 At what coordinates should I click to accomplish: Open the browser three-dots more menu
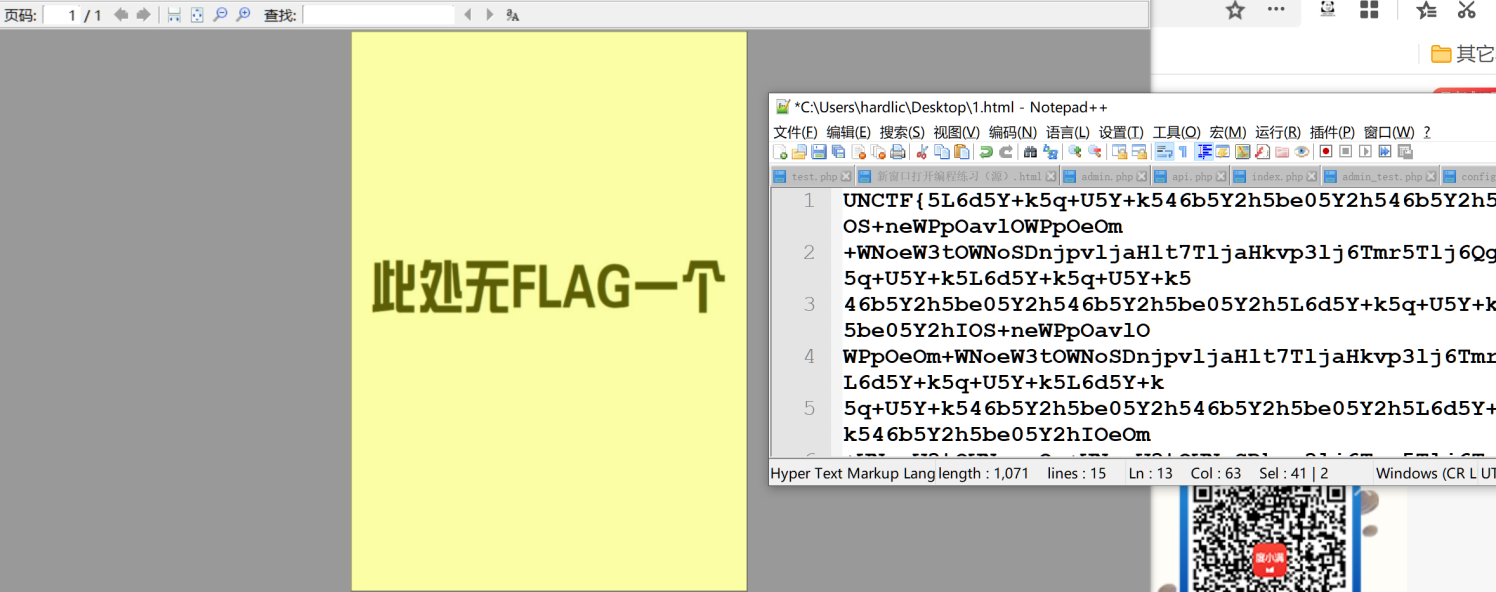tap(1276, 10)
